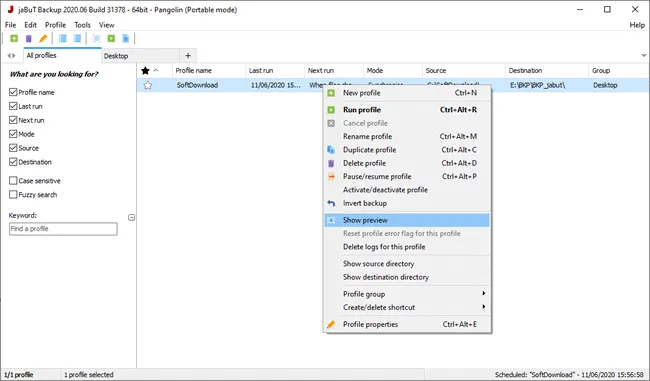Select Invert backup from the context menu
This screenshot has width=650, height=381.
click(x=407, y=203)
